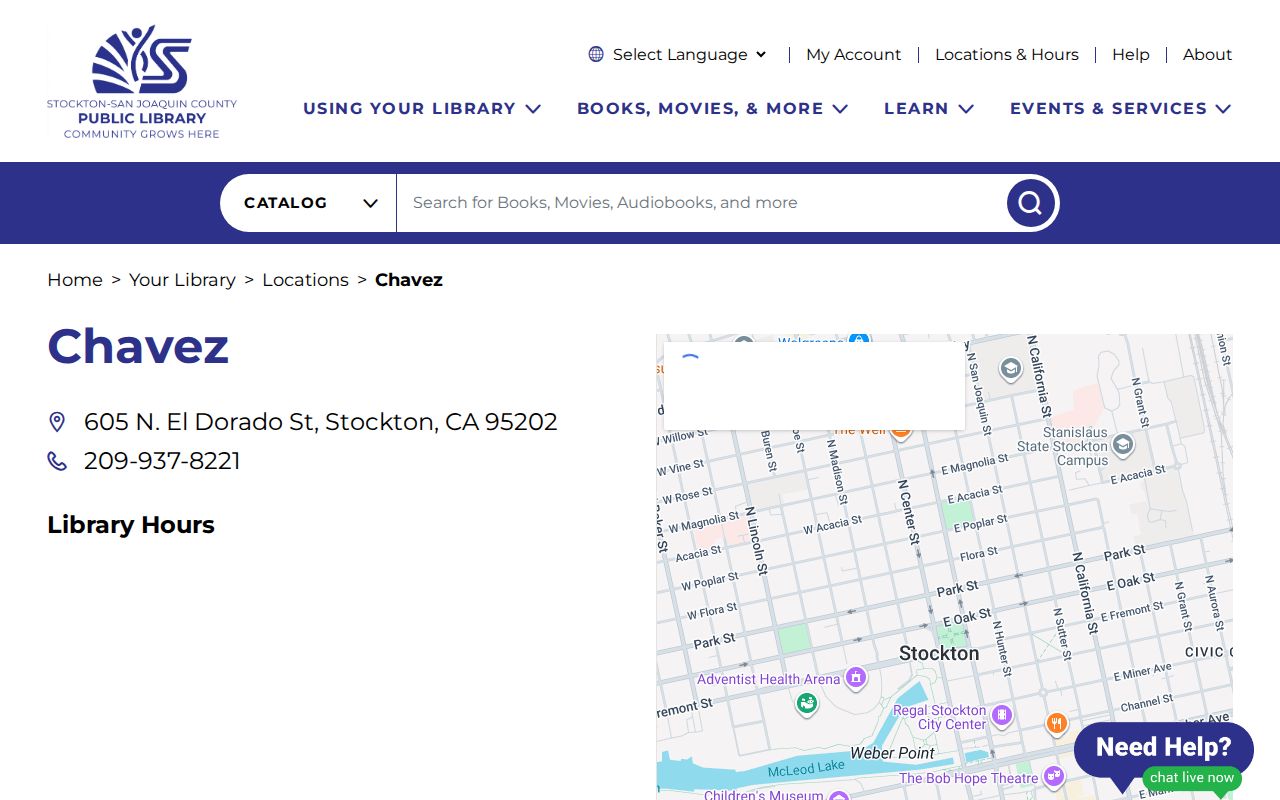
Task: Open Locations breadcrumb link
Action: (305, 280)
